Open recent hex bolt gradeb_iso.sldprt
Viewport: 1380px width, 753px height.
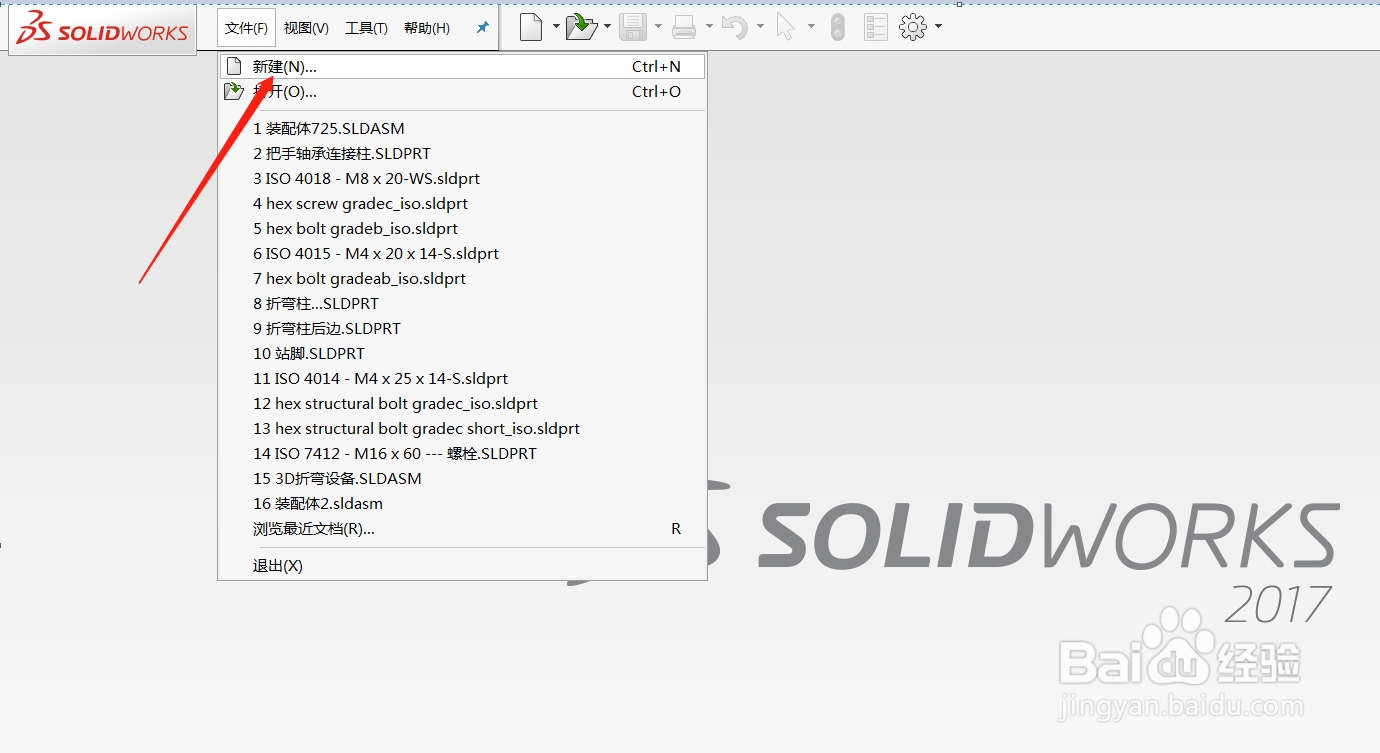(462, 229)
